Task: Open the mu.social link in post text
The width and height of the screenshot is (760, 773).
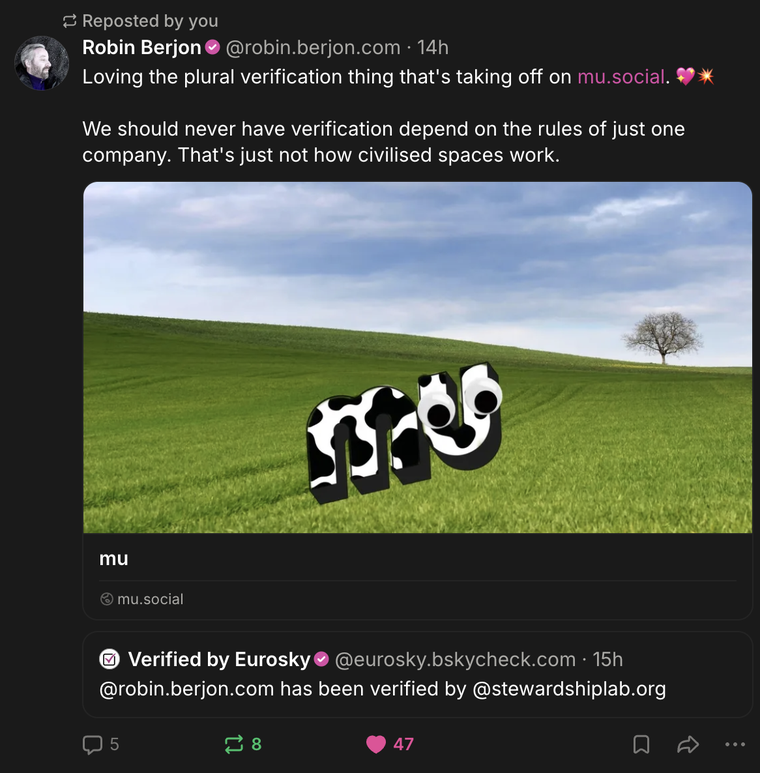Action: click(621, 77)
